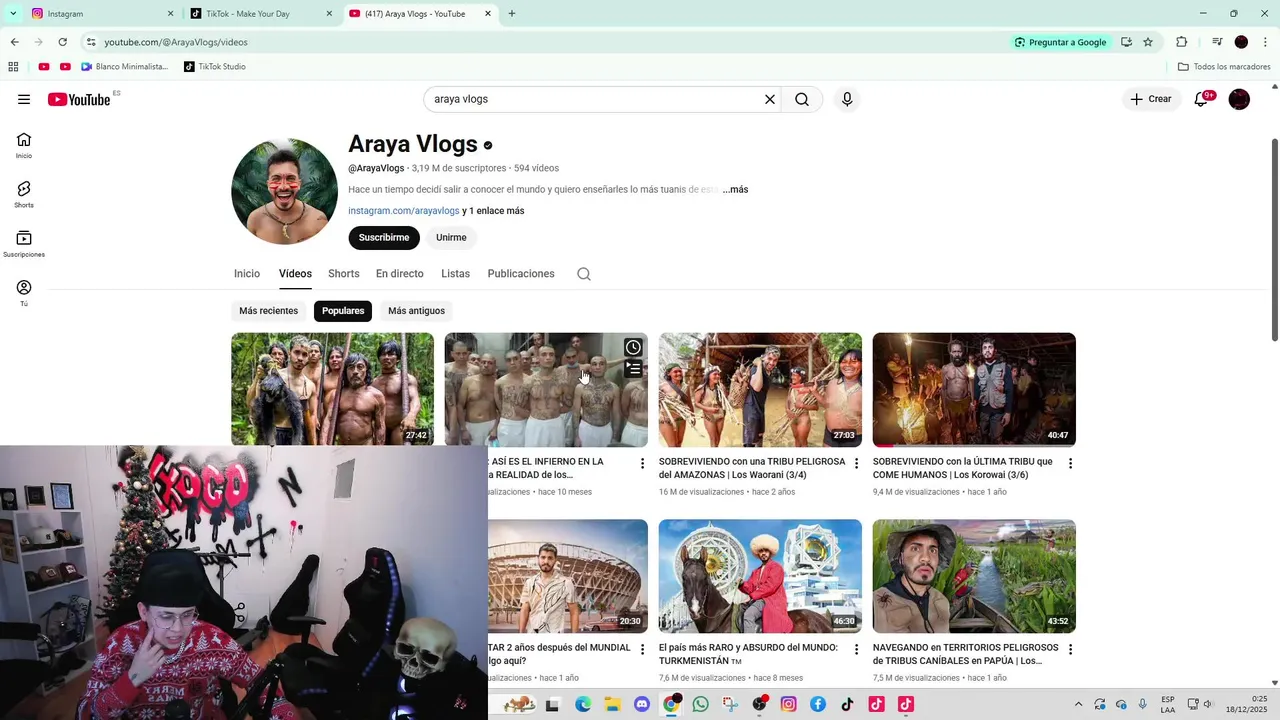Open Chrome extensions puzzle icon
Screen dimensions: 1280x720
[1182, 42]
